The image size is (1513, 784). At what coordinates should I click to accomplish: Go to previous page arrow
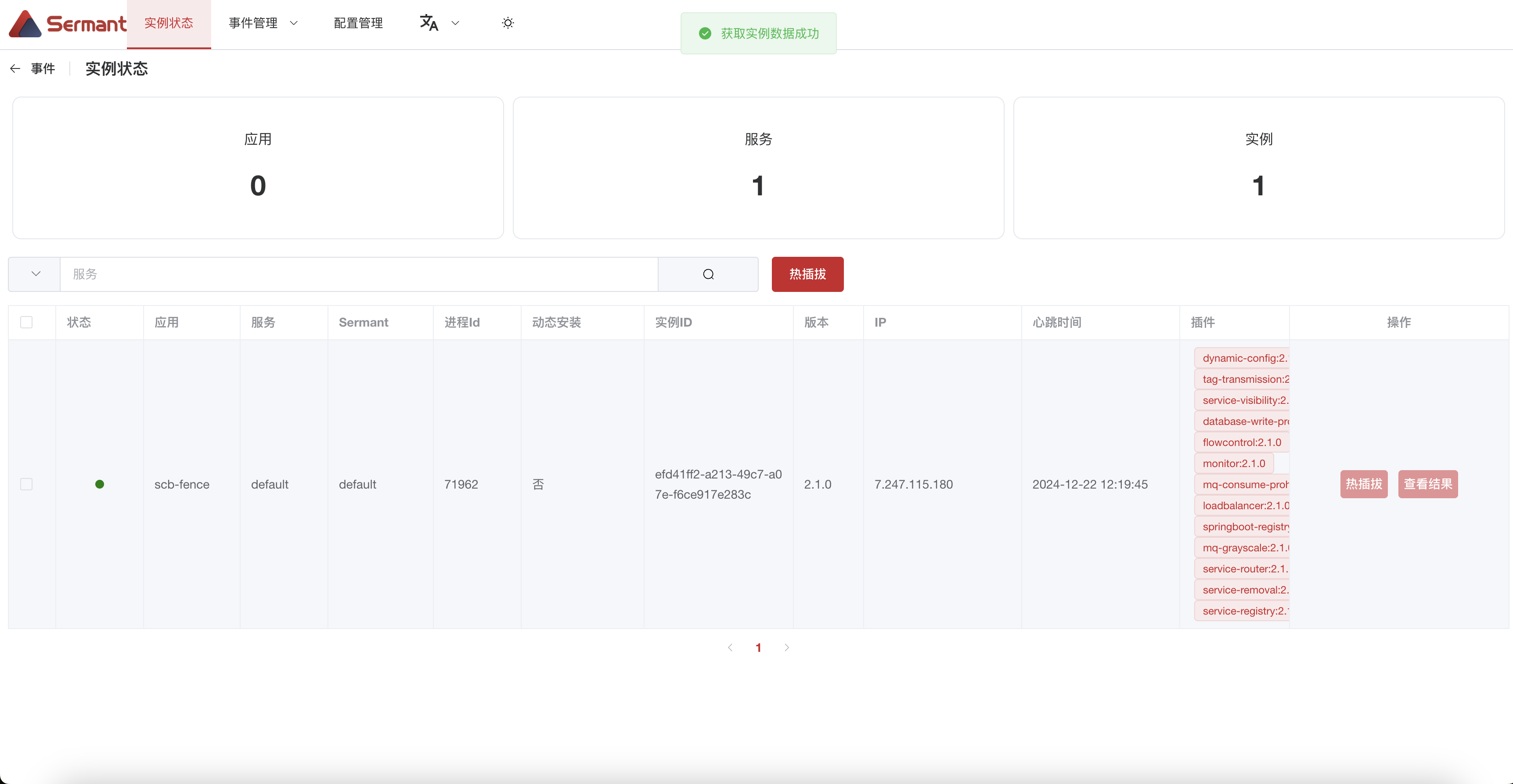pyautogui.click(x=730, y=647)
